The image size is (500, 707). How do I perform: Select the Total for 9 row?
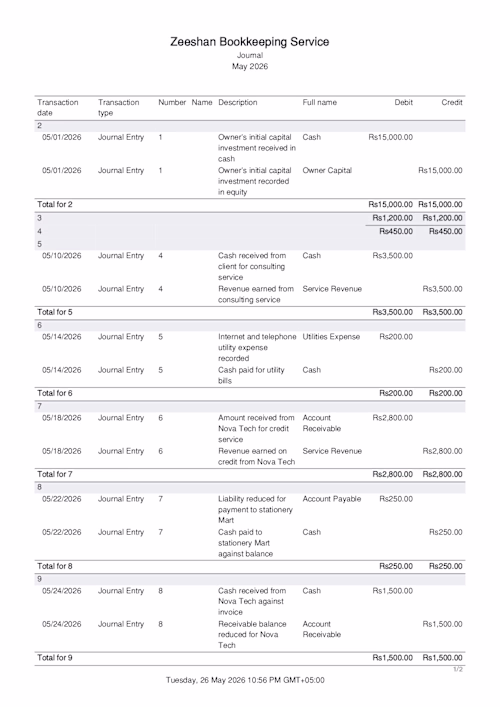pos(250,658)
